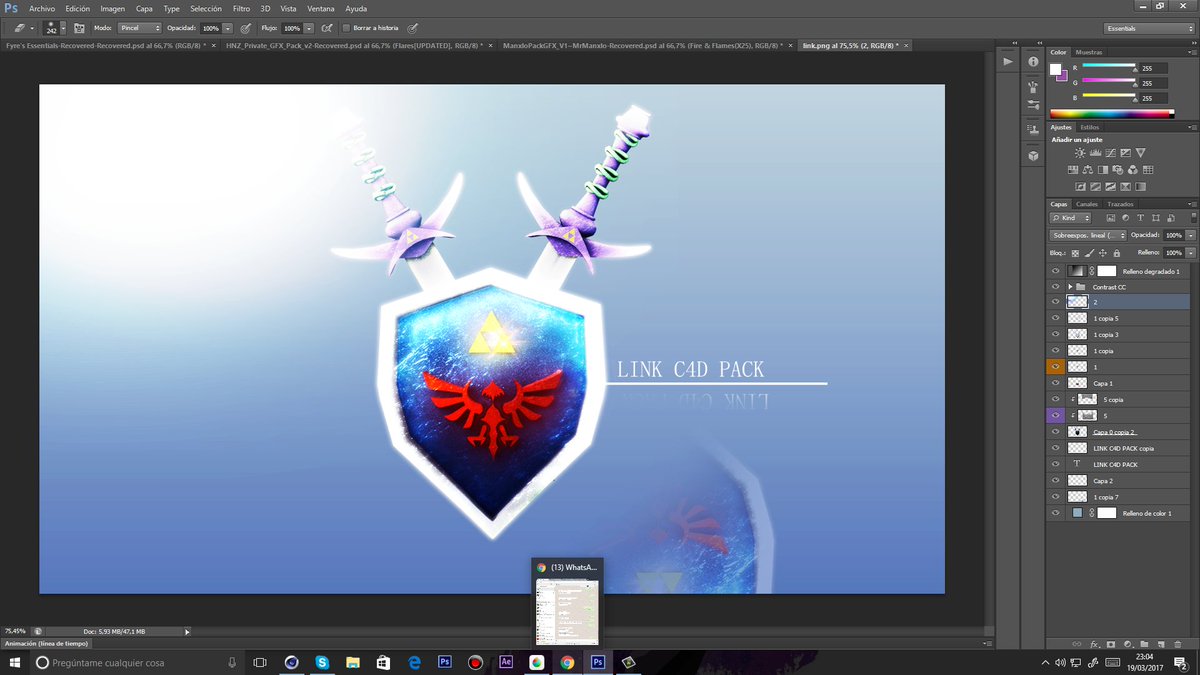The width and height of the screenshot is (1200, 675).
Task: Add a Brightness/Contrast adjustment
Action: click(x=1080, y=152)
